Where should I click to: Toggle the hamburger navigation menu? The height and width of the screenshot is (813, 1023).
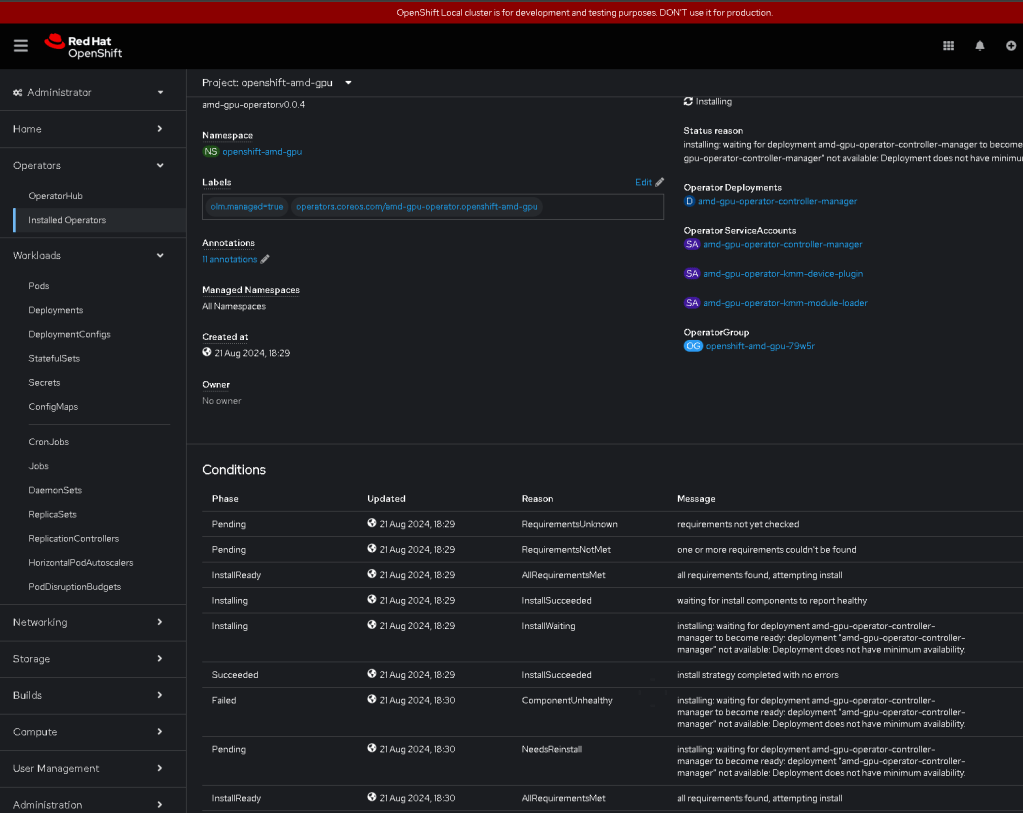pyautogui.click(x=21, y=46)
